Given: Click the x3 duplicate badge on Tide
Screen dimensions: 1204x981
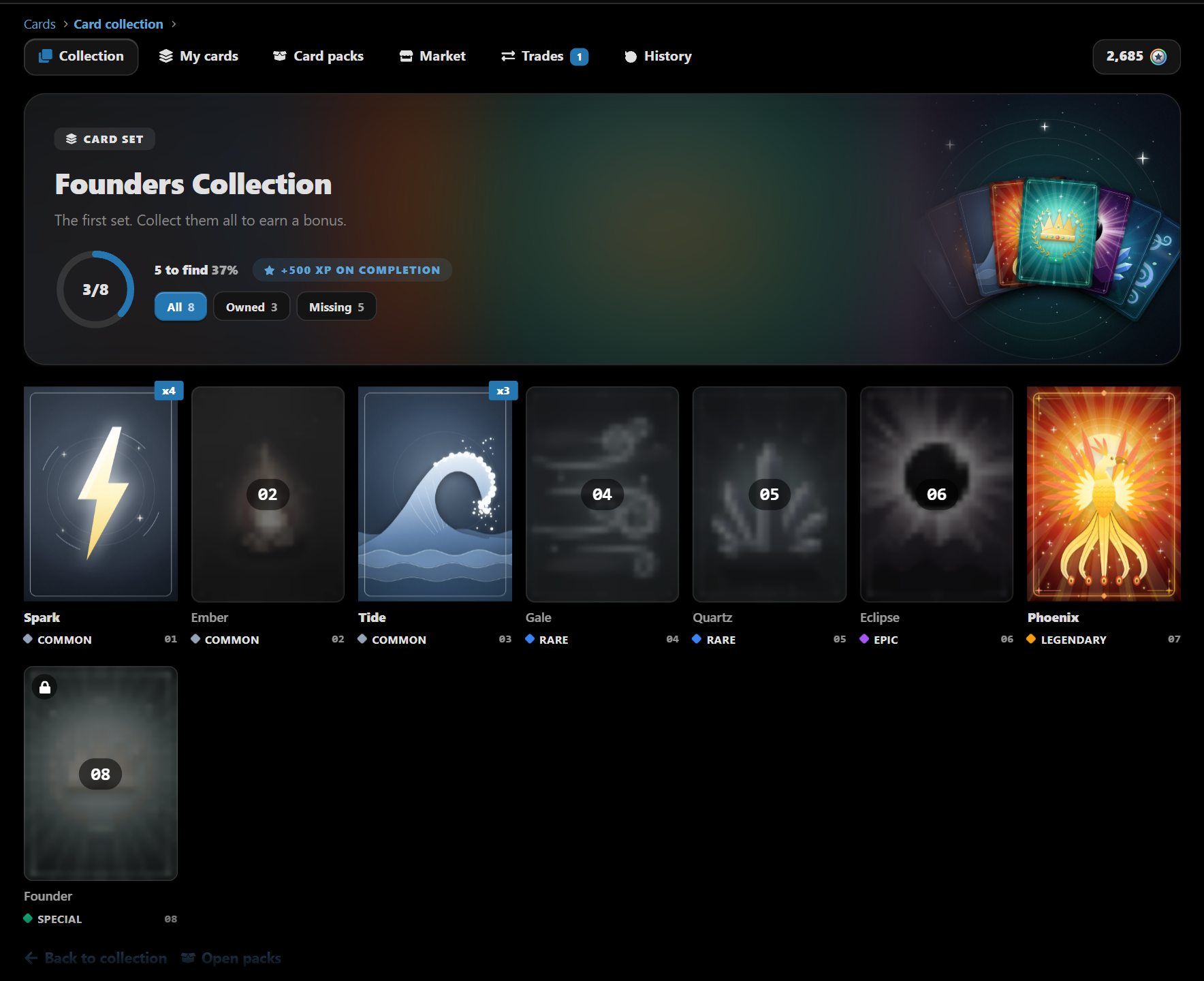Looking at the screenshot, I should (503, 390).
